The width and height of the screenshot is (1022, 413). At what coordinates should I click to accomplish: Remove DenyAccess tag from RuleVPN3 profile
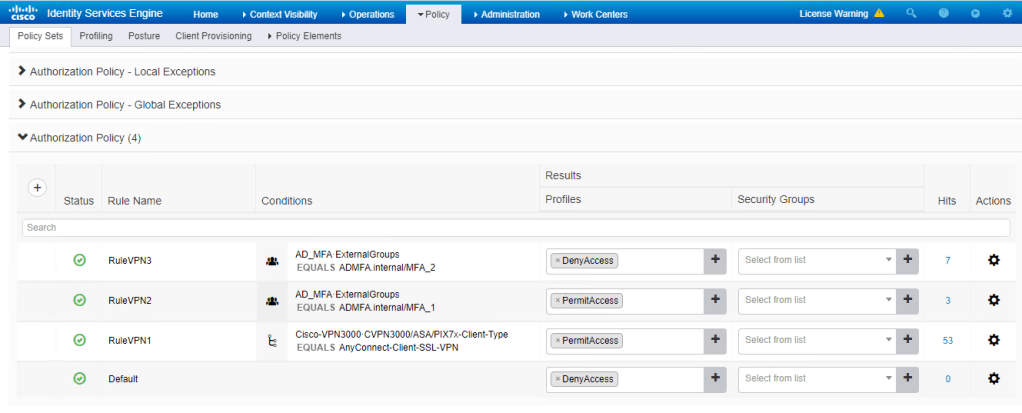click(557, 261)
